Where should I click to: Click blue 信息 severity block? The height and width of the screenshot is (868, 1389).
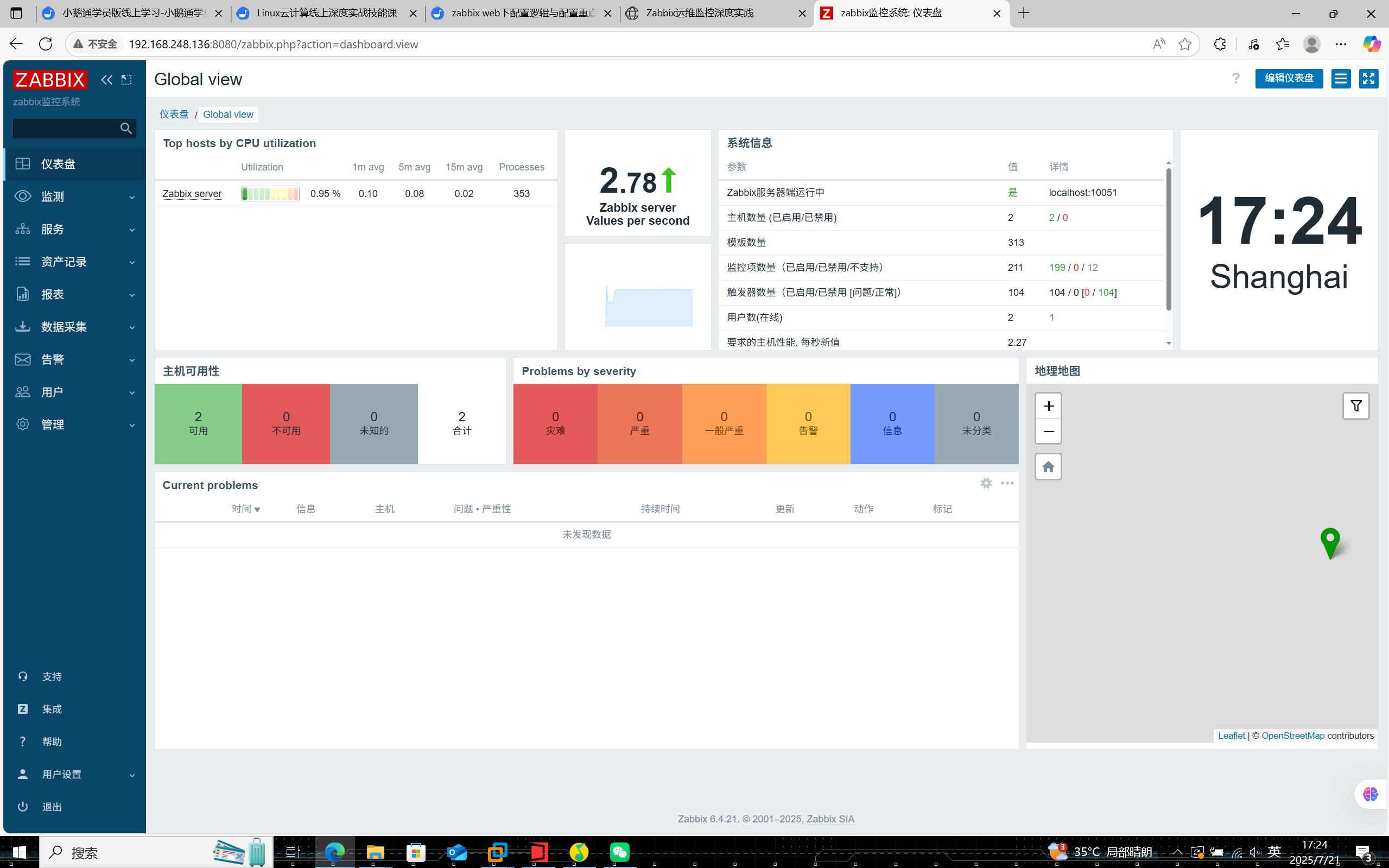(x=892, y=423)
